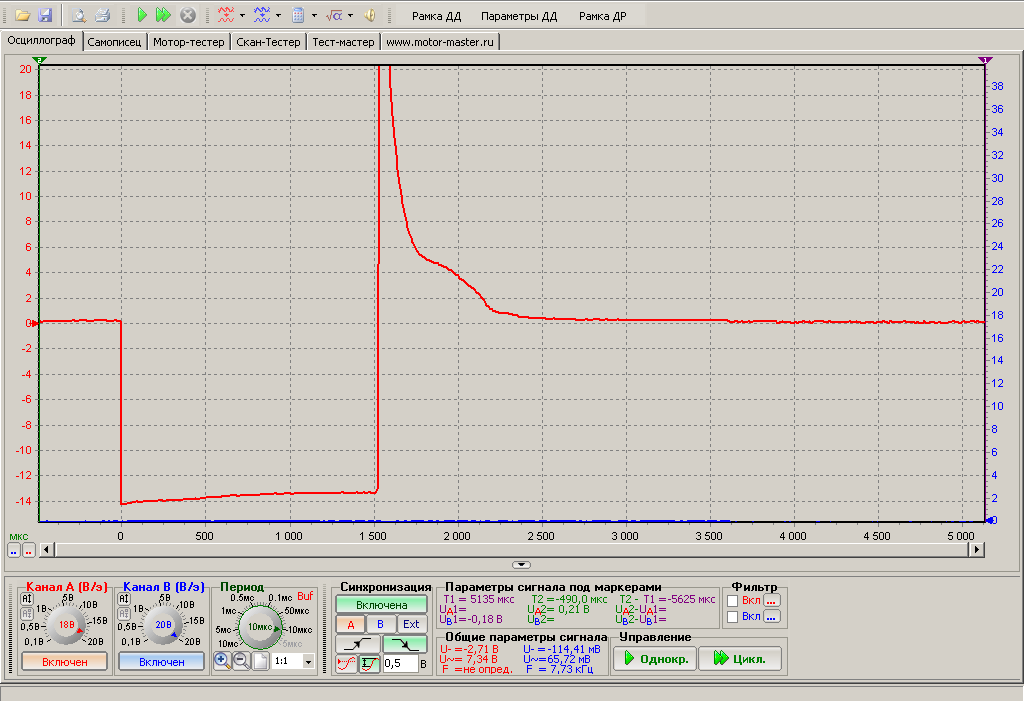
Task: Open the www.motor-master.ru tab
Action: click(x=440, y=42)
